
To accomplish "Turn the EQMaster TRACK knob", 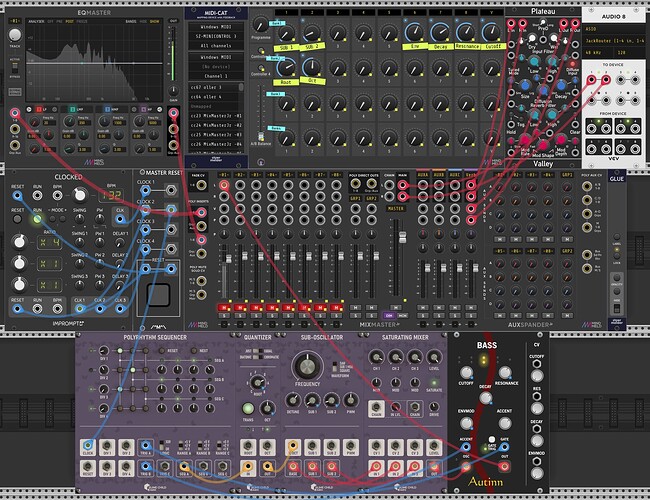I will pos(15,35).
